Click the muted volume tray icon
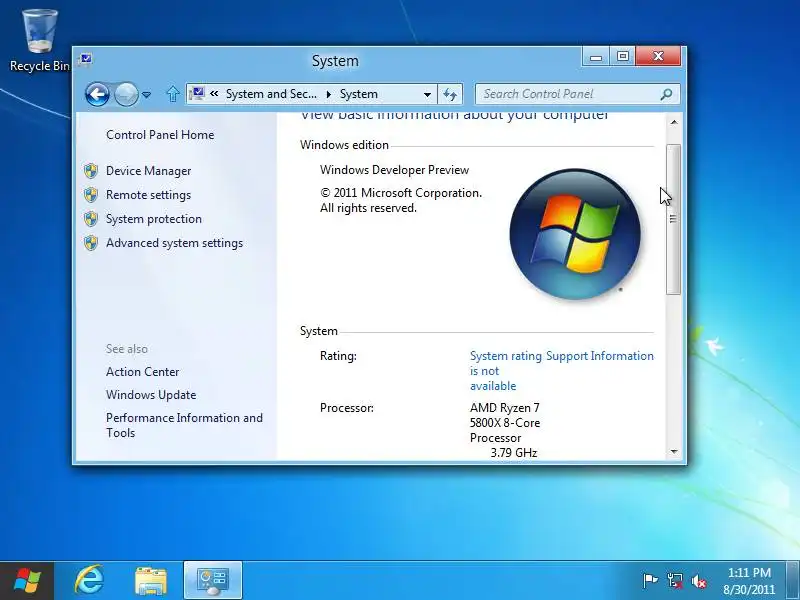 (x=699, y=581)
